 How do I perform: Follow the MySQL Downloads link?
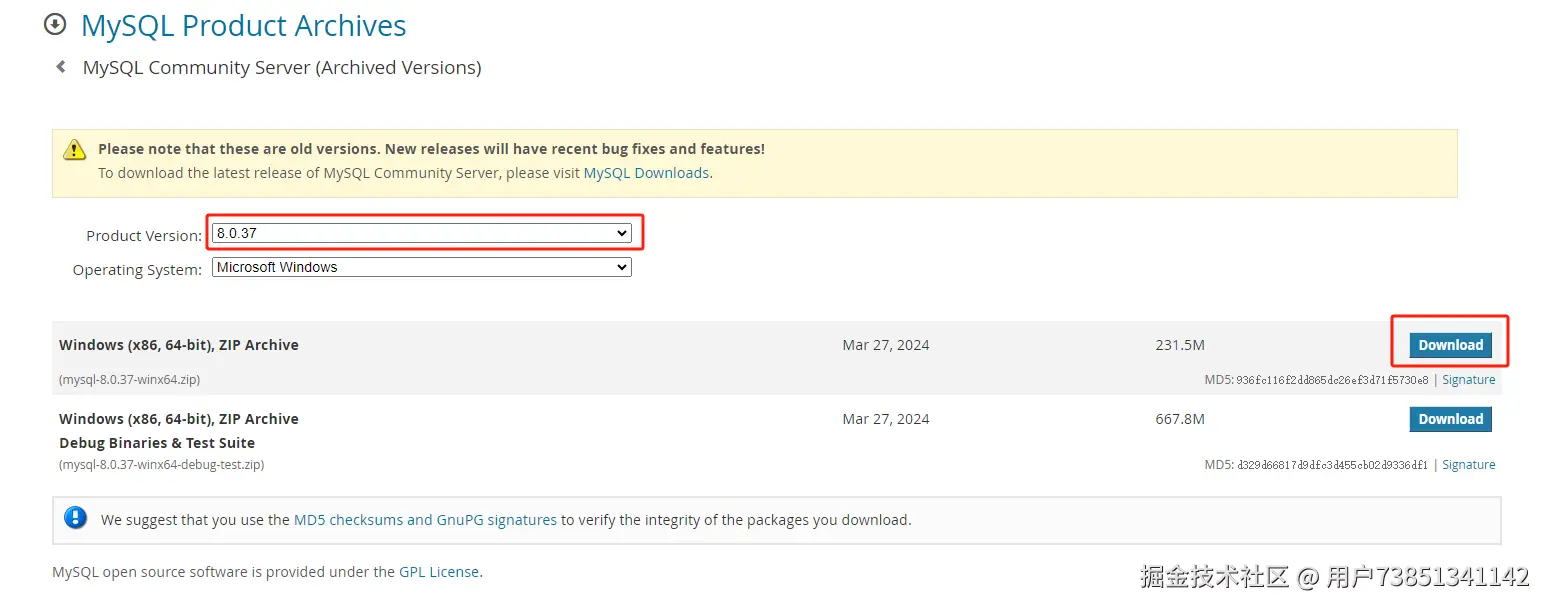pos(646,173)
